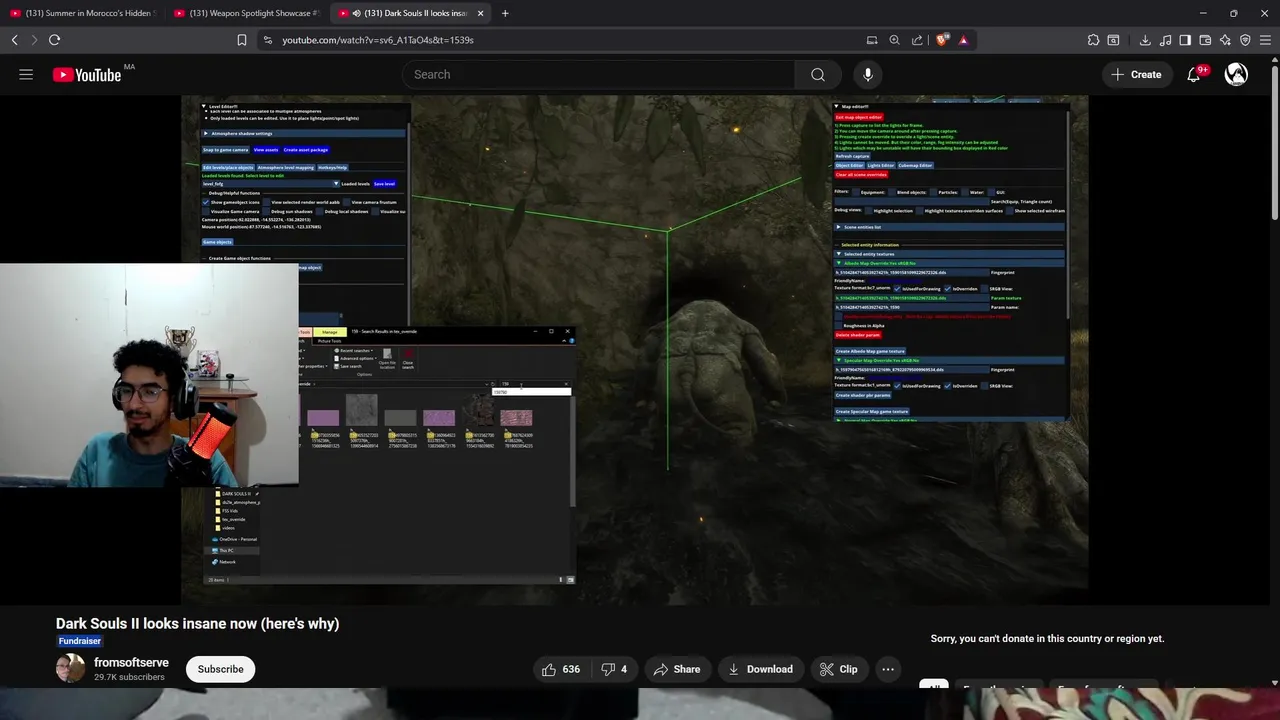Toggle the browser sidebar panel icon
The image size is (1280, 720).
tap(1185, 40)
